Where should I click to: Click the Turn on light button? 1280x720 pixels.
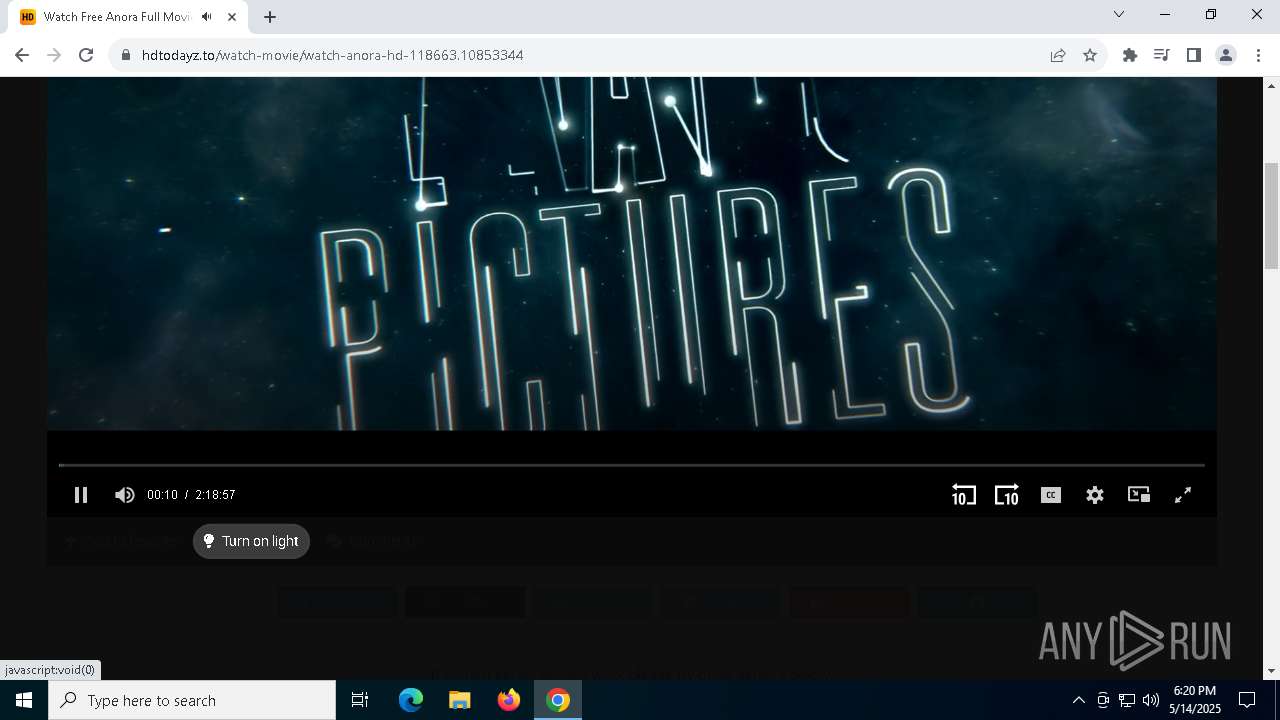(252, 541)
